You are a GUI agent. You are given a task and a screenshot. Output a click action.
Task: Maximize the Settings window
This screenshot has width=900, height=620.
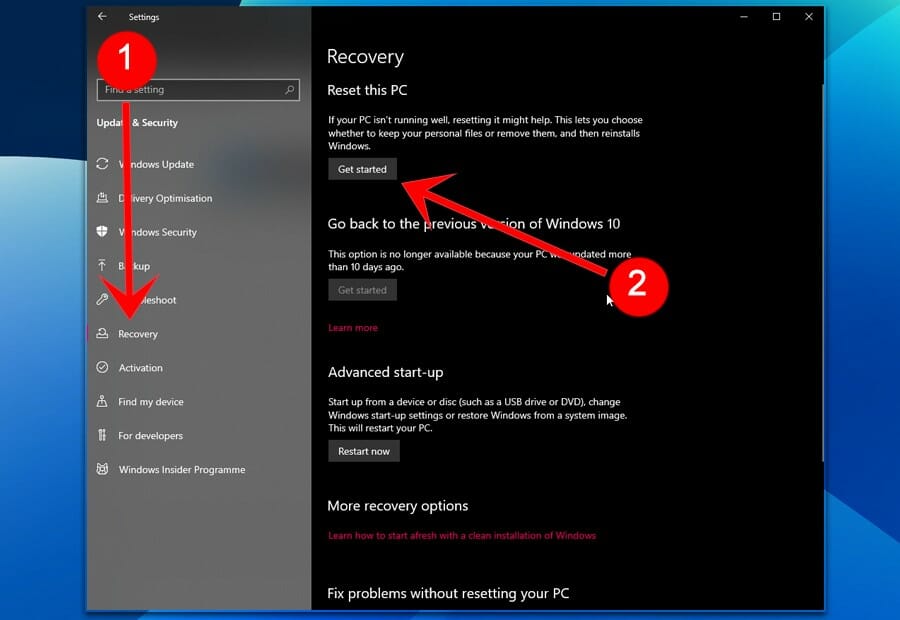(777, 17)
